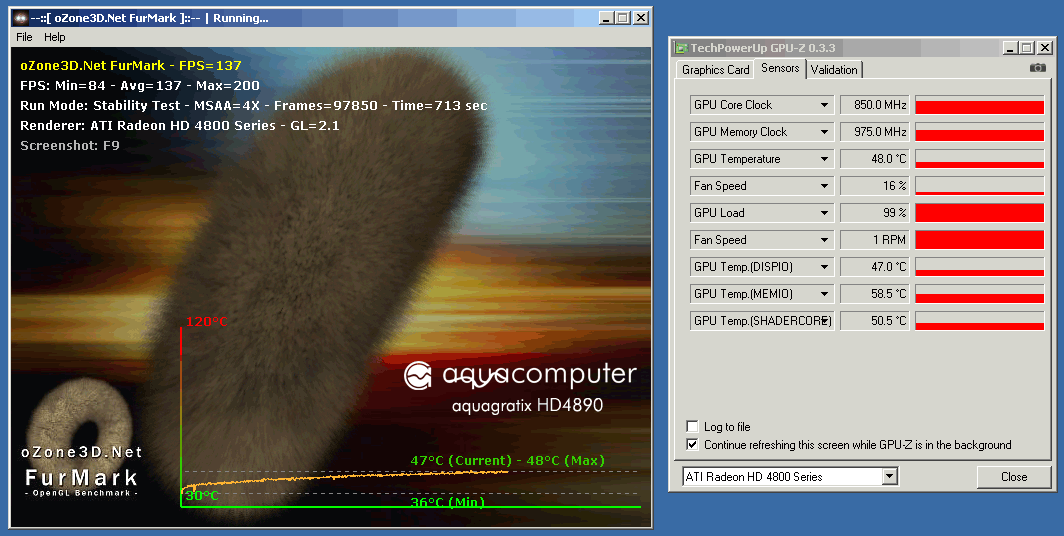The width and height of the screenshot is (1064, 536).
Task: Expand the ATI Radeon HD 4800 Series selector
Action: pyautogui.click(x=890, y=477)
